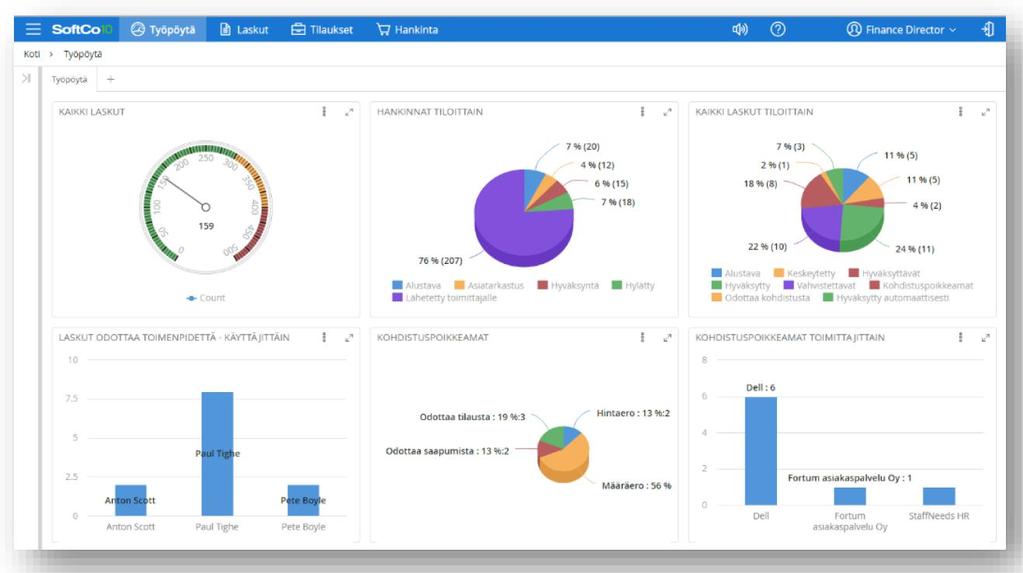
Task: Collapse the left sidebar panel arrow
Action: 26,78
